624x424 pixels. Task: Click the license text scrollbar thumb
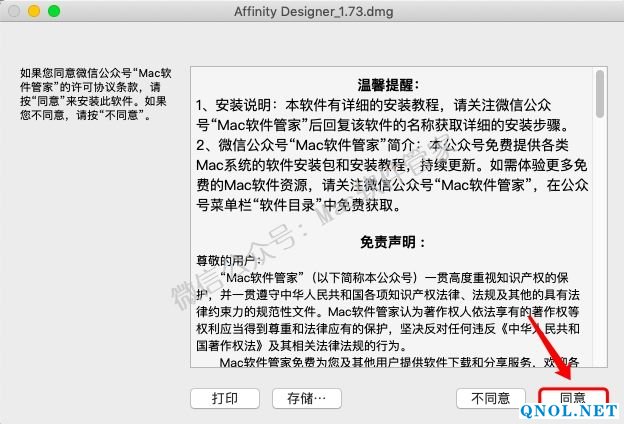(x=600, y=97)
